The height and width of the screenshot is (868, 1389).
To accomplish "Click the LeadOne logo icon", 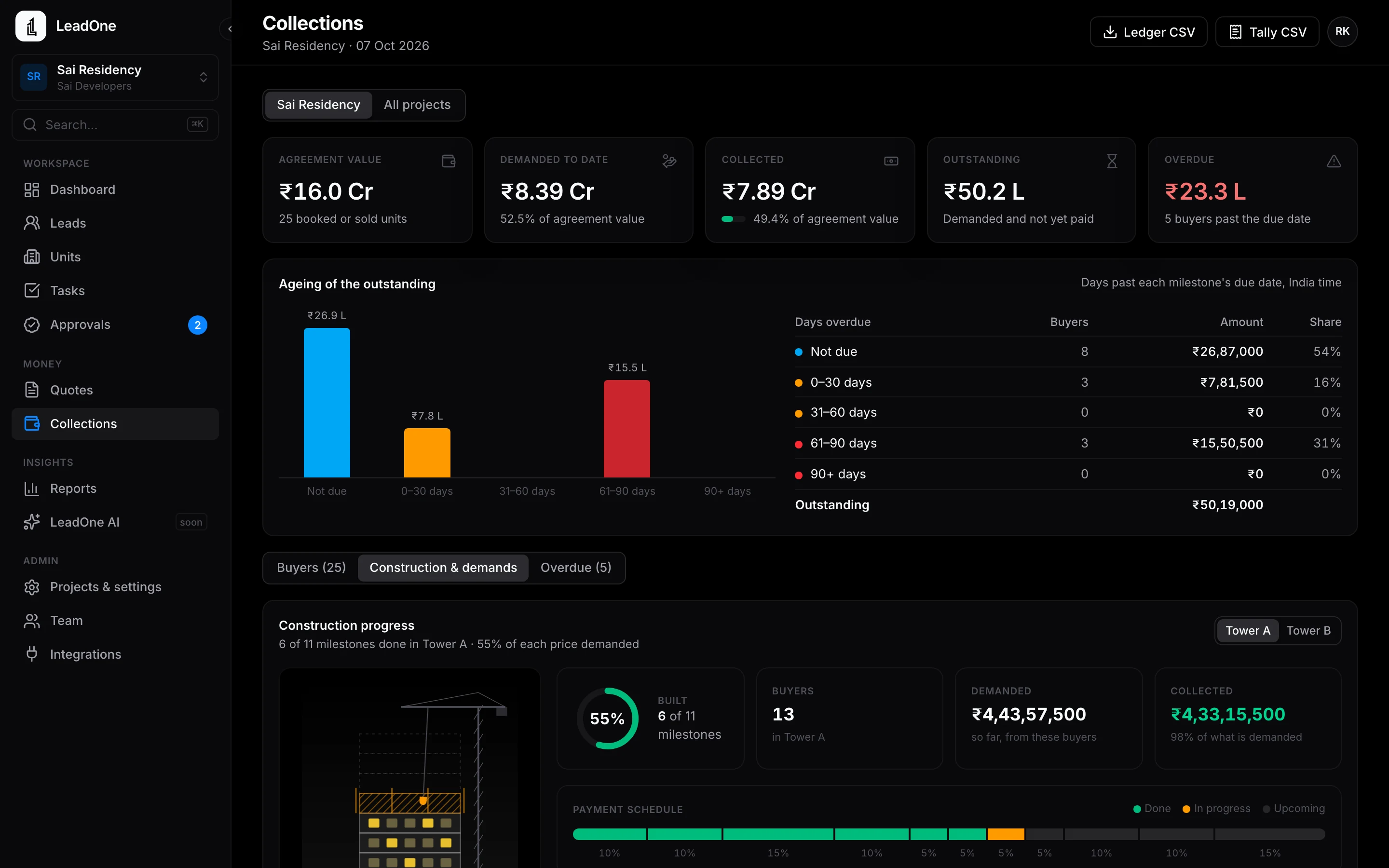I will (30, 26).
